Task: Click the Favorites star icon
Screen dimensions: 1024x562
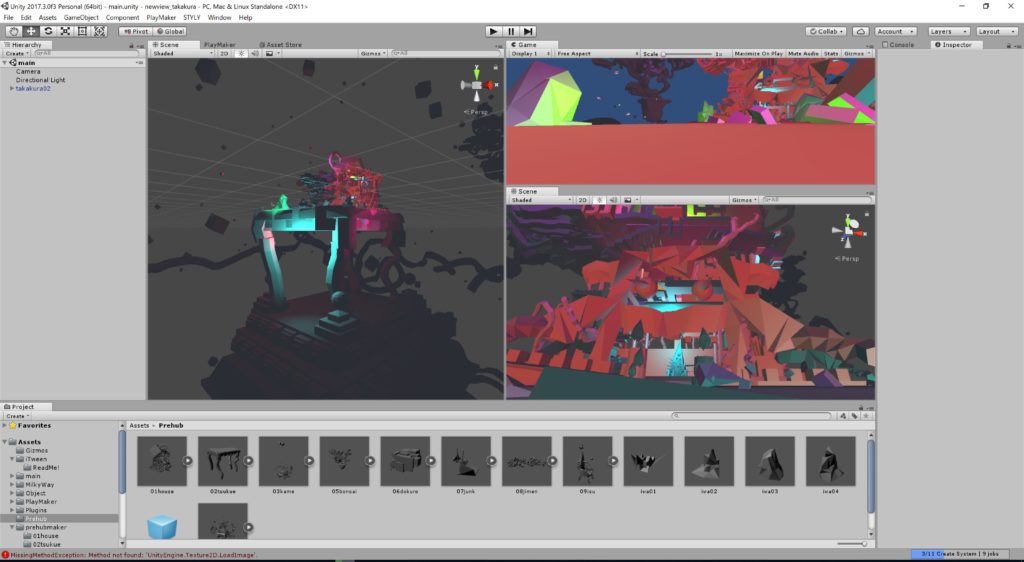Action: point(12,425)
